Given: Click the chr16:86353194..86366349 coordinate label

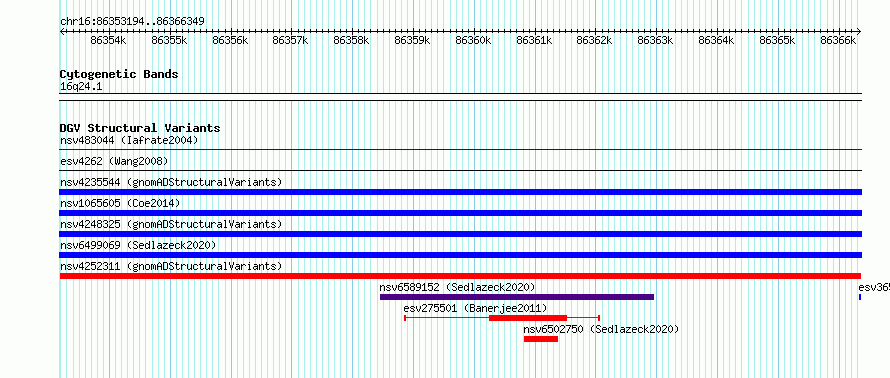Looking at the screenshot, I should click(x=132, y=22).
